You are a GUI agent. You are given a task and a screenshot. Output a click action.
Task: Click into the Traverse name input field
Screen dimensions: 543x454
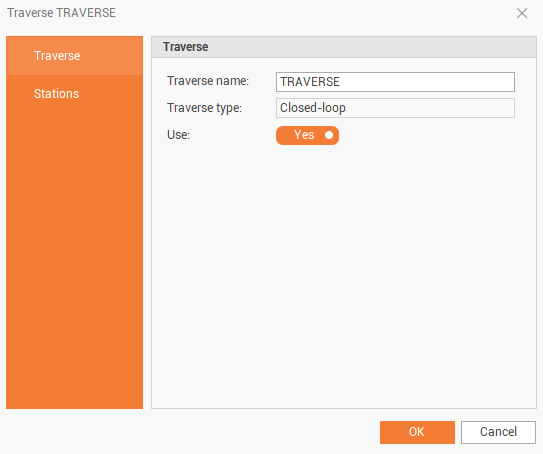point(395,82)
